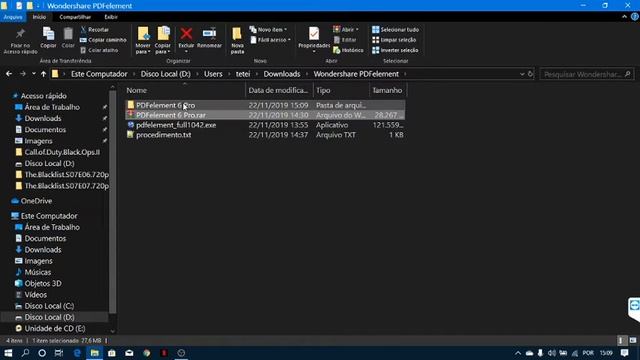Viewport: 640px width, 360px height.
Task: Select Este Computador in navigation pane
Action: point(49,216)
